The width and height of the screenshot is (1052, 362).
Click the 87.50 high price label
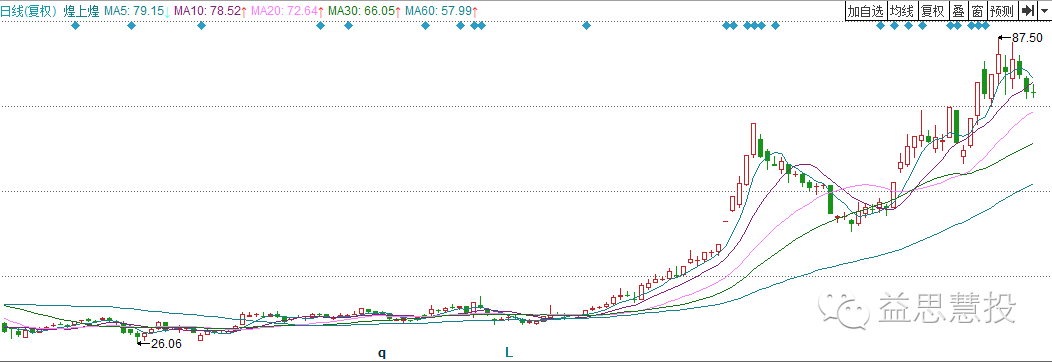tap(1027, 38)
